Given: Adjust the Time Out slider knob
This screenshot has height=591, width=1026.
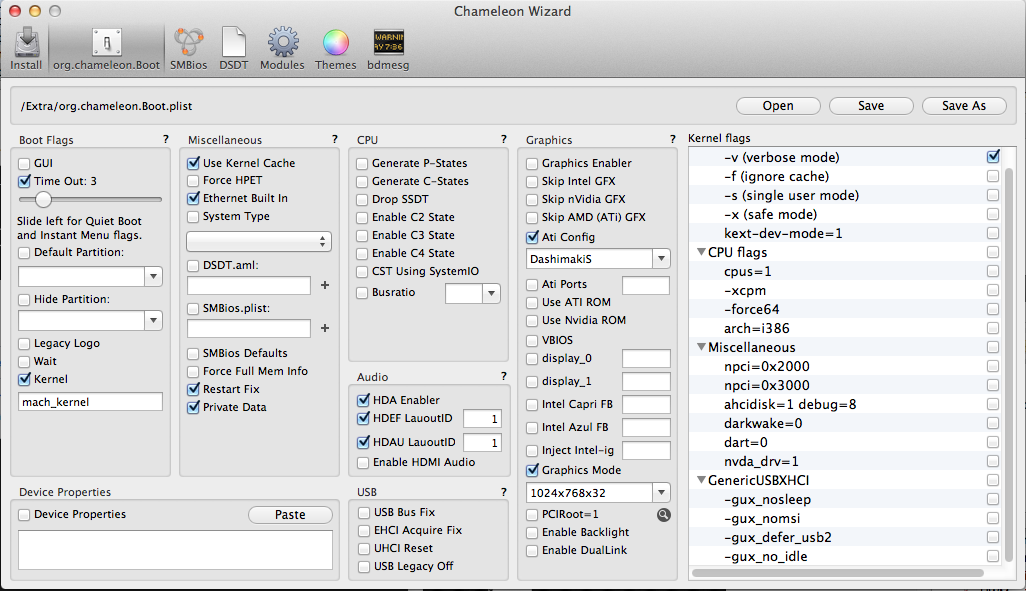Looking at the screenshot, I should 43,199.
